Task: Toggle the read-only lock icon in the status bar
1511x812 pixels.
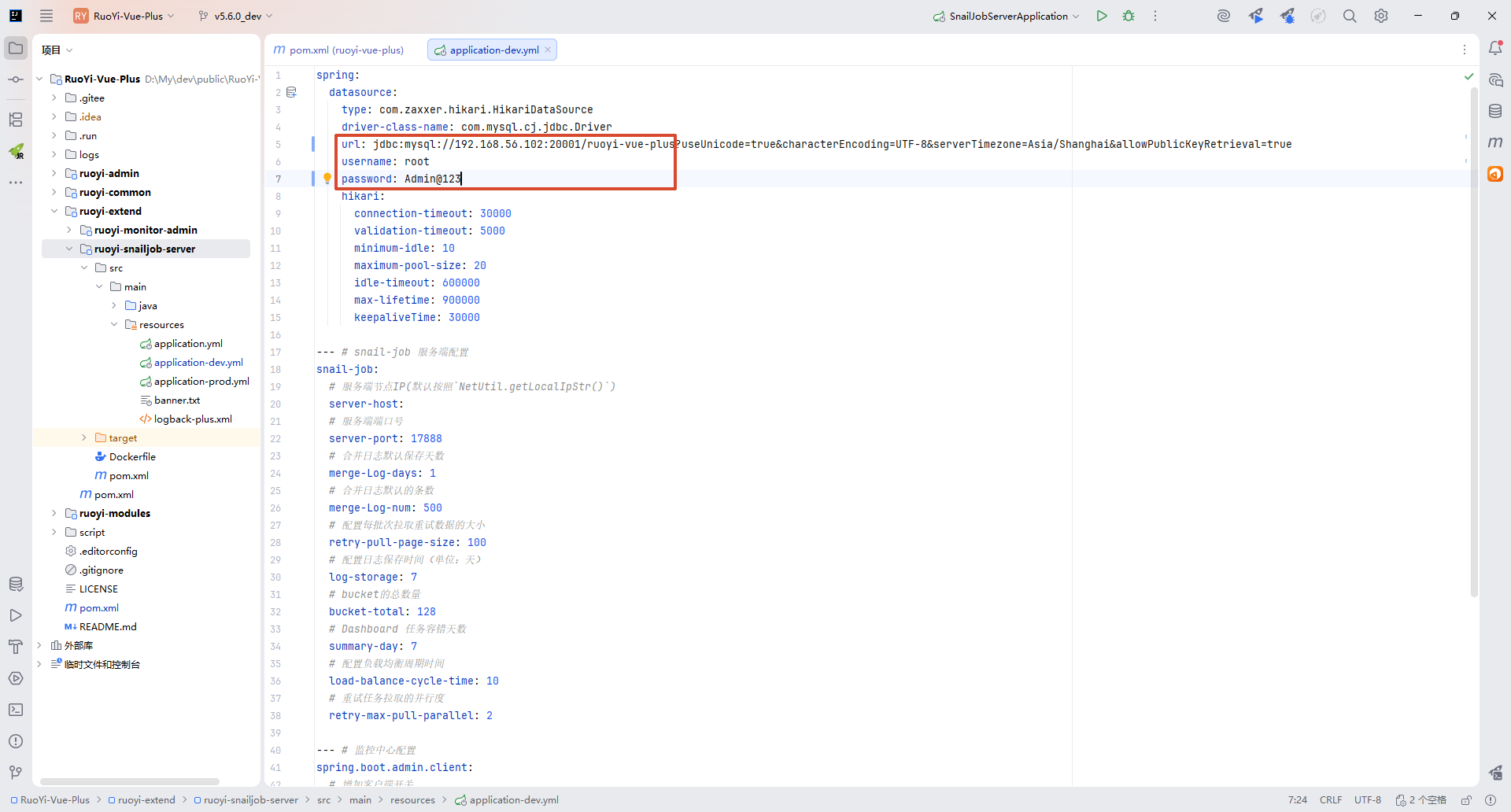Action: [x=1466, y=800]
